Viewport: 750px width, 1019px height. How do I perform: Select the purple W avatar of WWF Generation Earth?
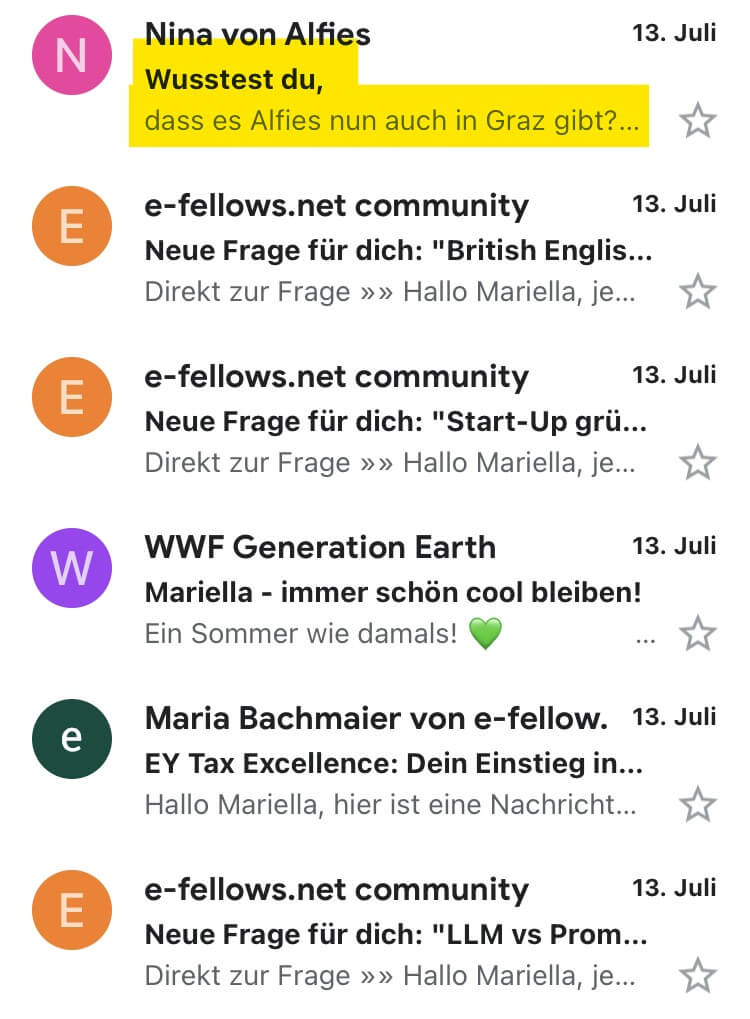click(71, 568)
